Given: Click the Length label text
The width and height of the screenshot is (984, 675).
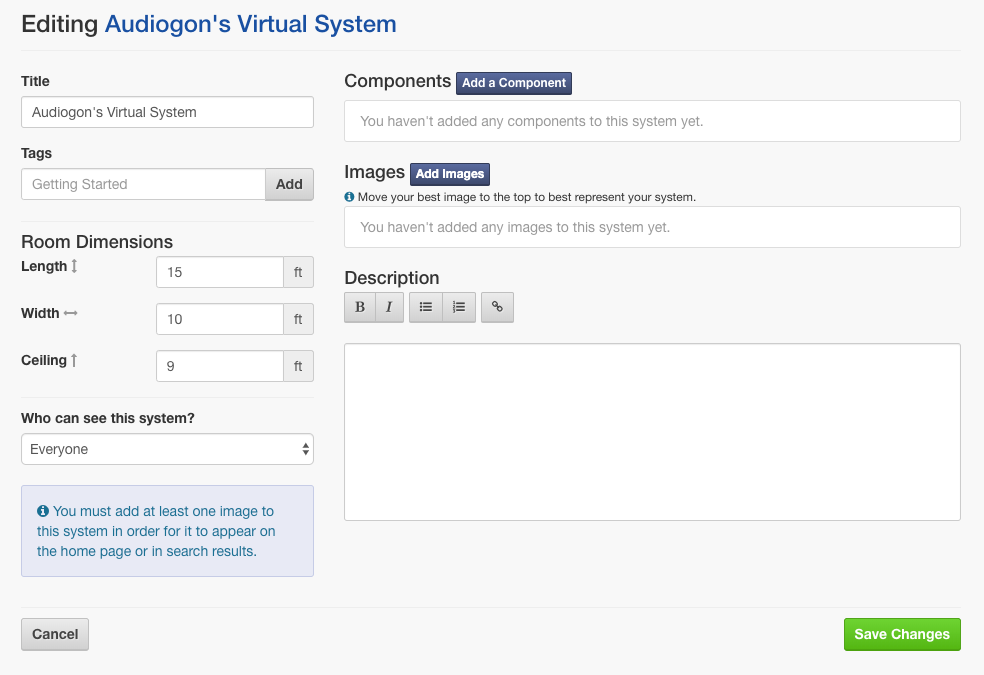Looking at the screenshot, I should 44,266.
